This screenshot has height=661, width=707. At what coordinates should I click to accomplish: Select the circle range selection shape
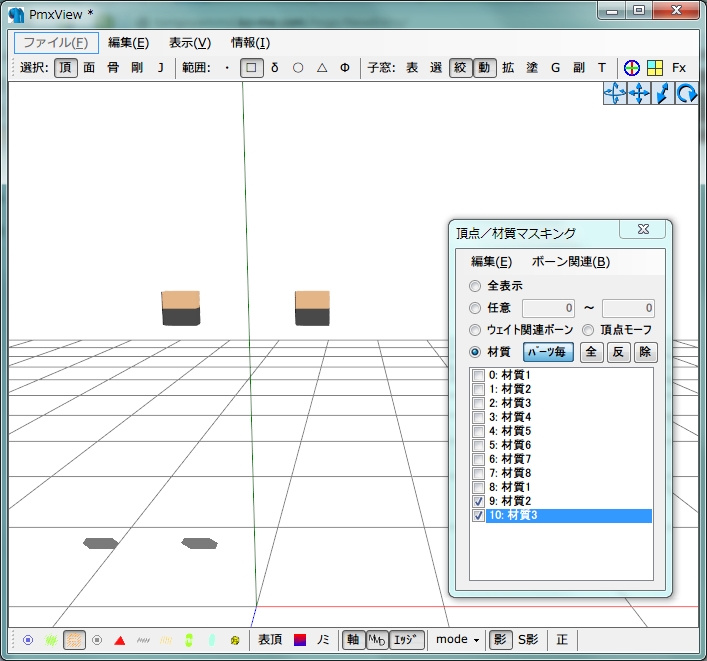click(298, 68)
